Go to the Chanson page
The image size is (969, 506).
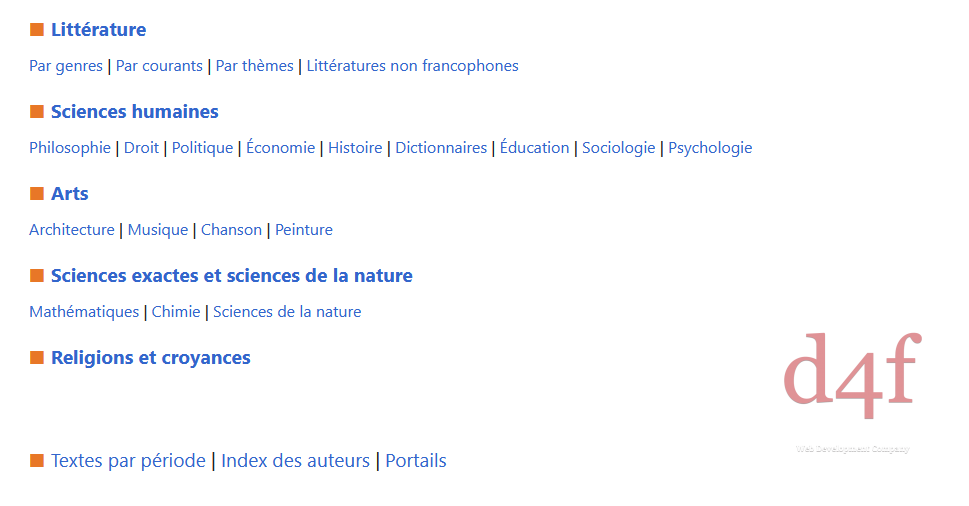click(231, 230)
